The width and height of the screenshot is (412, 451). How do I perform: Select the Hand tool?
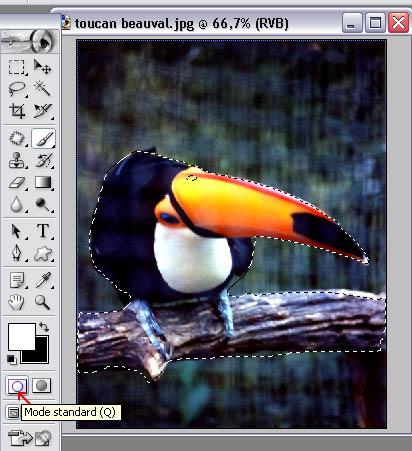coord(17,302)
